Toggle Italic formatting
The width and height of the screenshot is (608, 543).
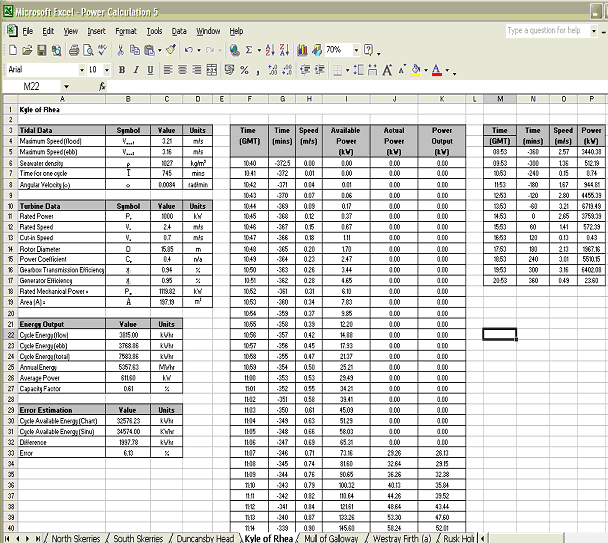tap(136, 69)
